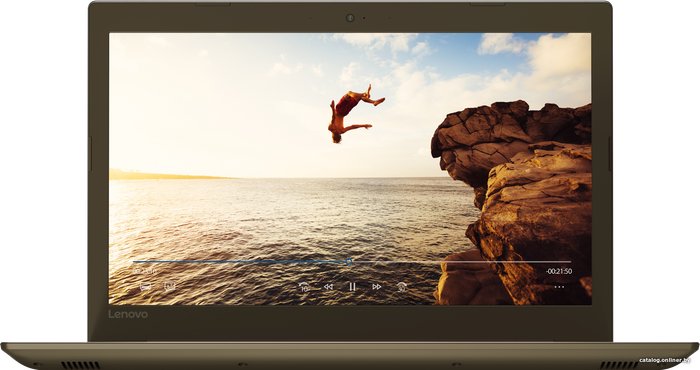Image resolution: width=700 pixels, height=370 pixels.
Task: Seek back within played blue progress bar
Action: point(240,262)
